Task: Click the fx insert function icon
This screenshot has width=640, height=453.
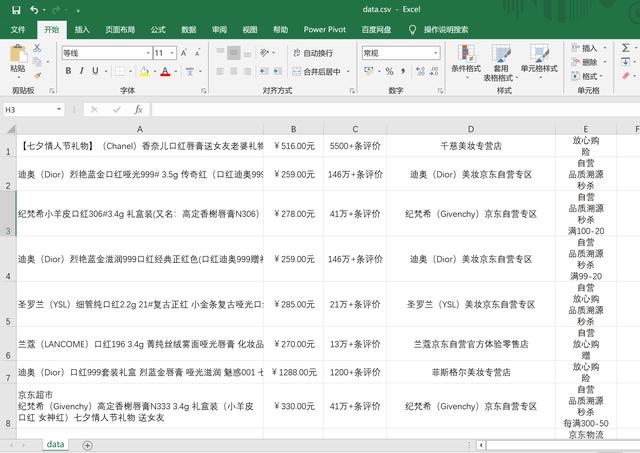Action: point(138,109)
